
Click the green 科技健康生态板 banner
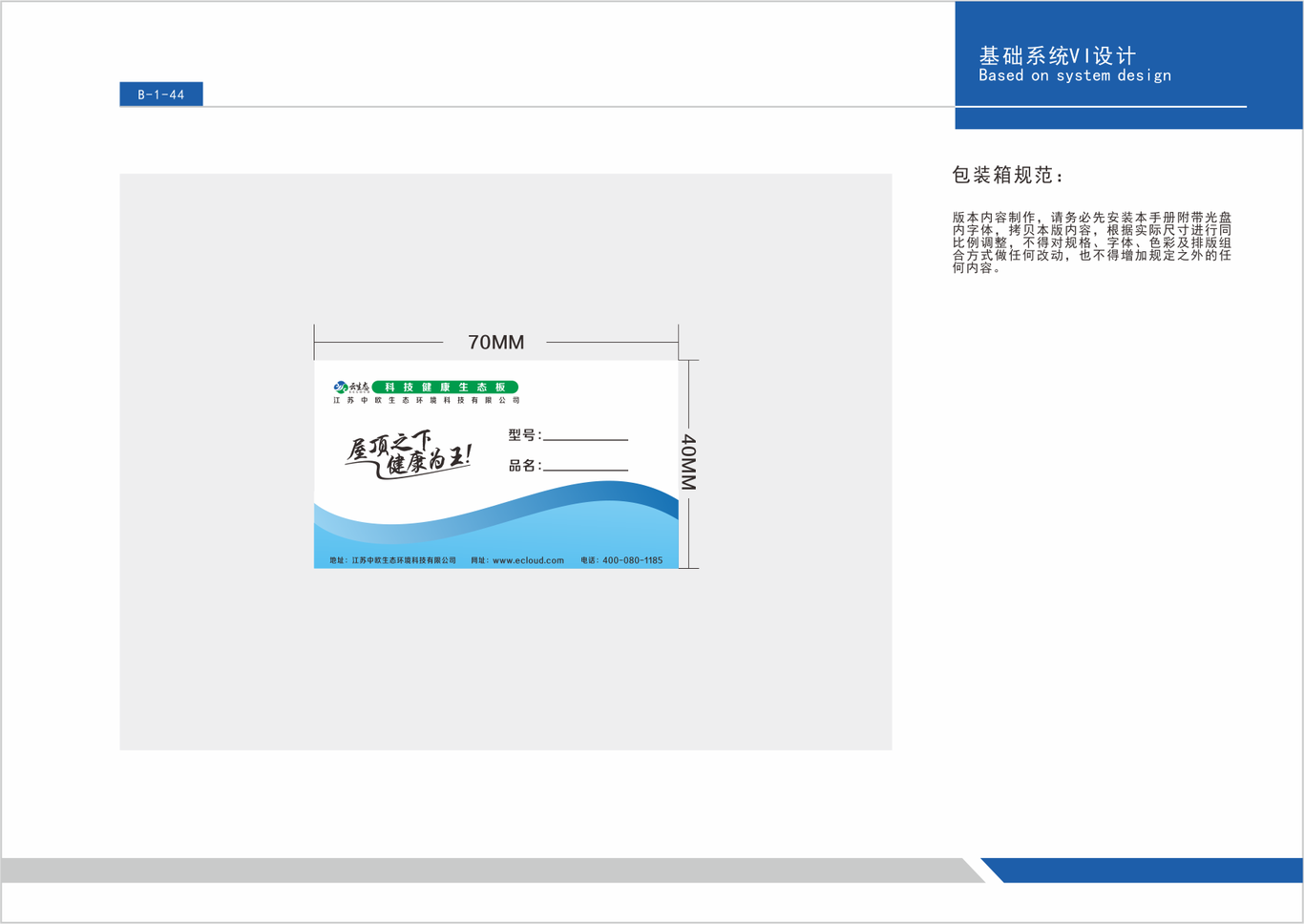pyautogui.click(x=445, y=387)
